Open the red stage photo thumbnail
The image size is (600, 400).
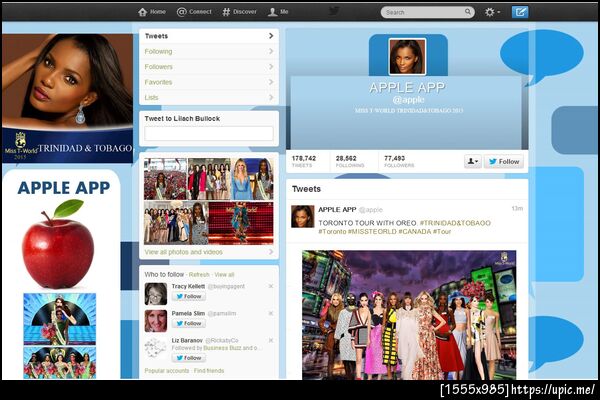coord(241,223)
